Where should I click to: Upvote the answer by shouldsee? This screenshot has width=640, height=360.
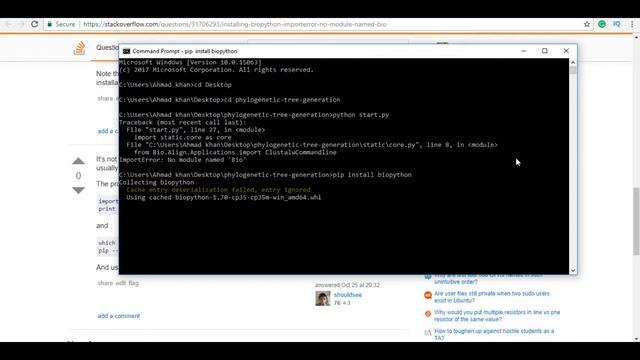point(78,161)
